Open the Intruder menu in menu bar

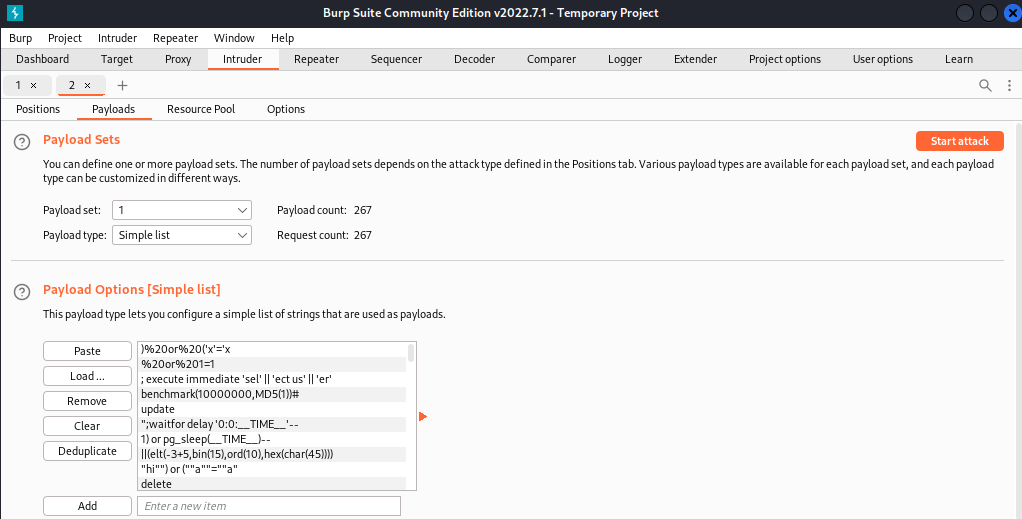click(x=117, y=38)
